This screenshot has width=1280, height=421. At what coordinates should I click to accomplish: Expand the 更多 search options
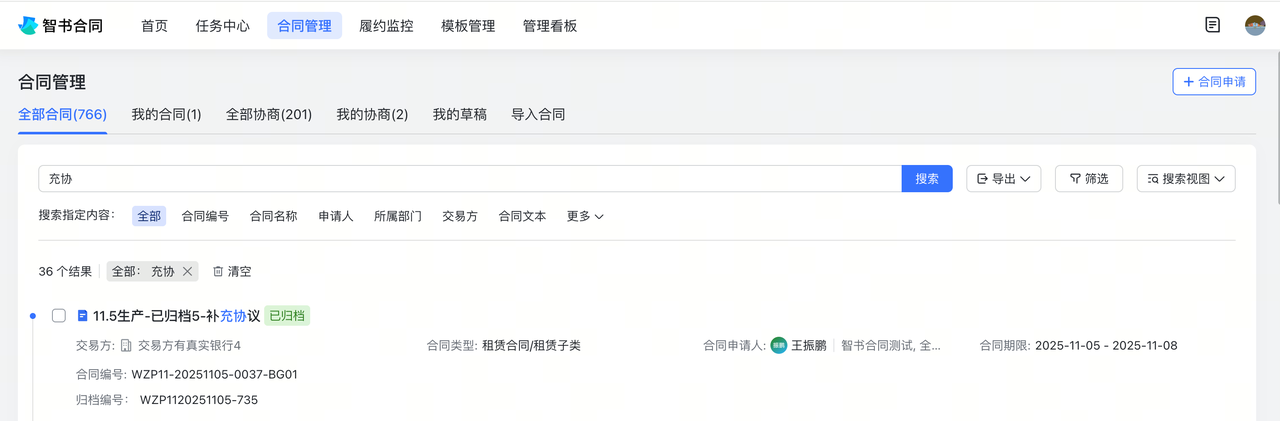click(585, 216)
